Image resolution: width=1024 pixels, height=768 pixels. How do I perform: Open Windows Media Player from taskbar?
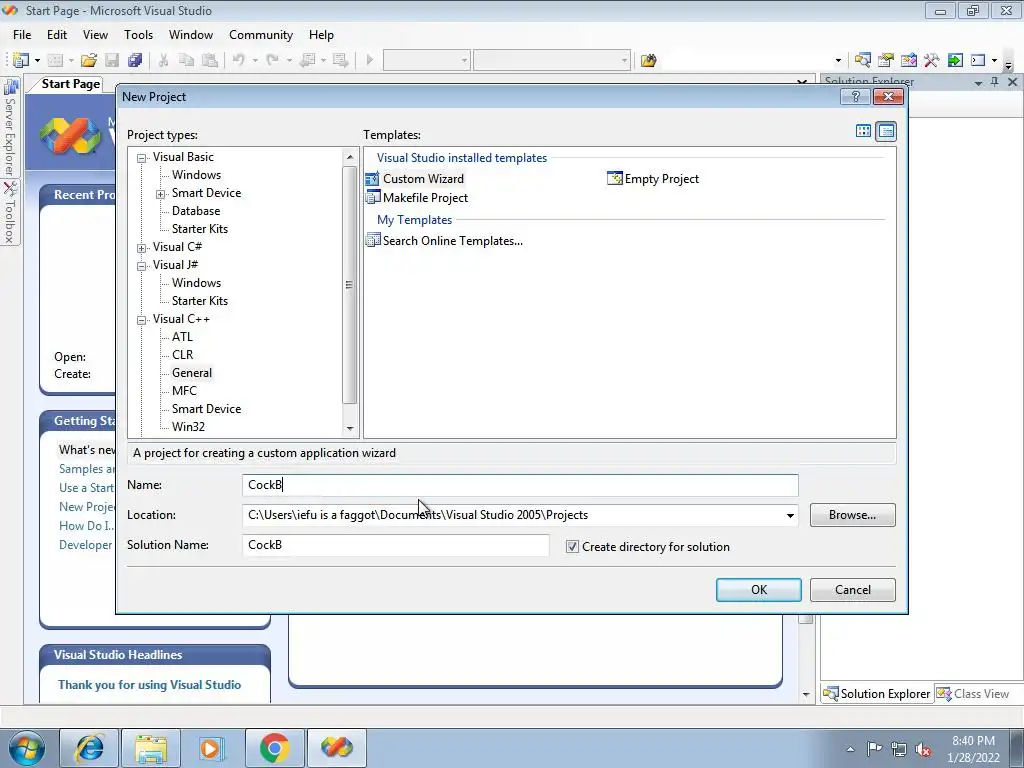[x=212, y=748]
